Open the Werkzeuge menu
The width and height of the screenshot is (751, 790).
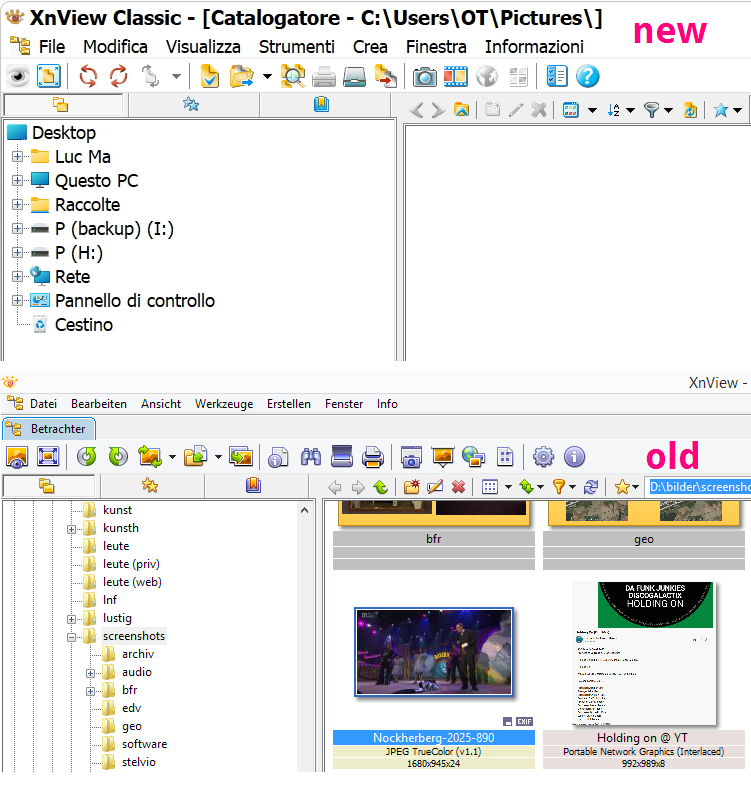click(x=224, y=404)
